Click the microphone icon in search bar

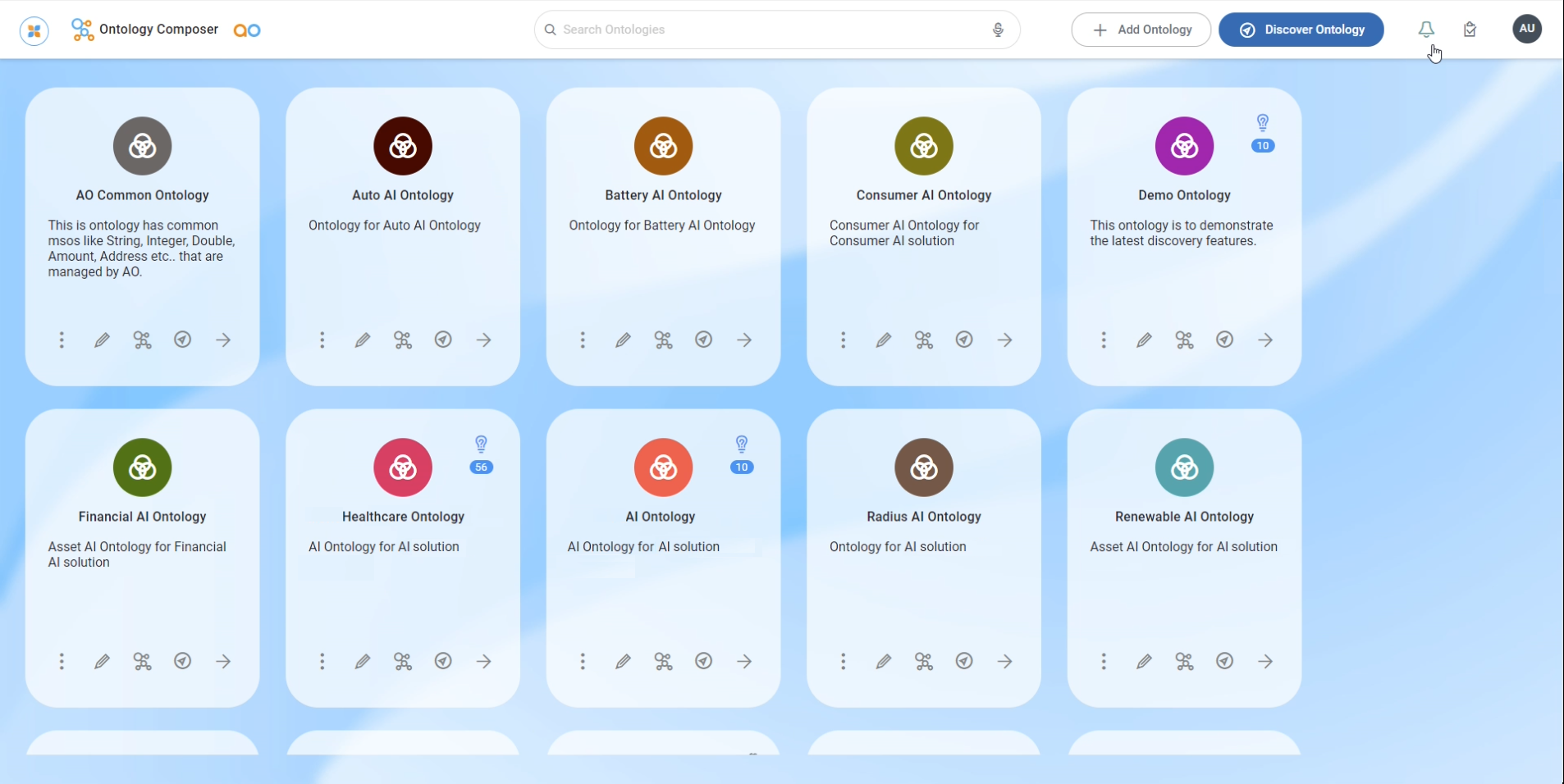[x=998, y=30]
